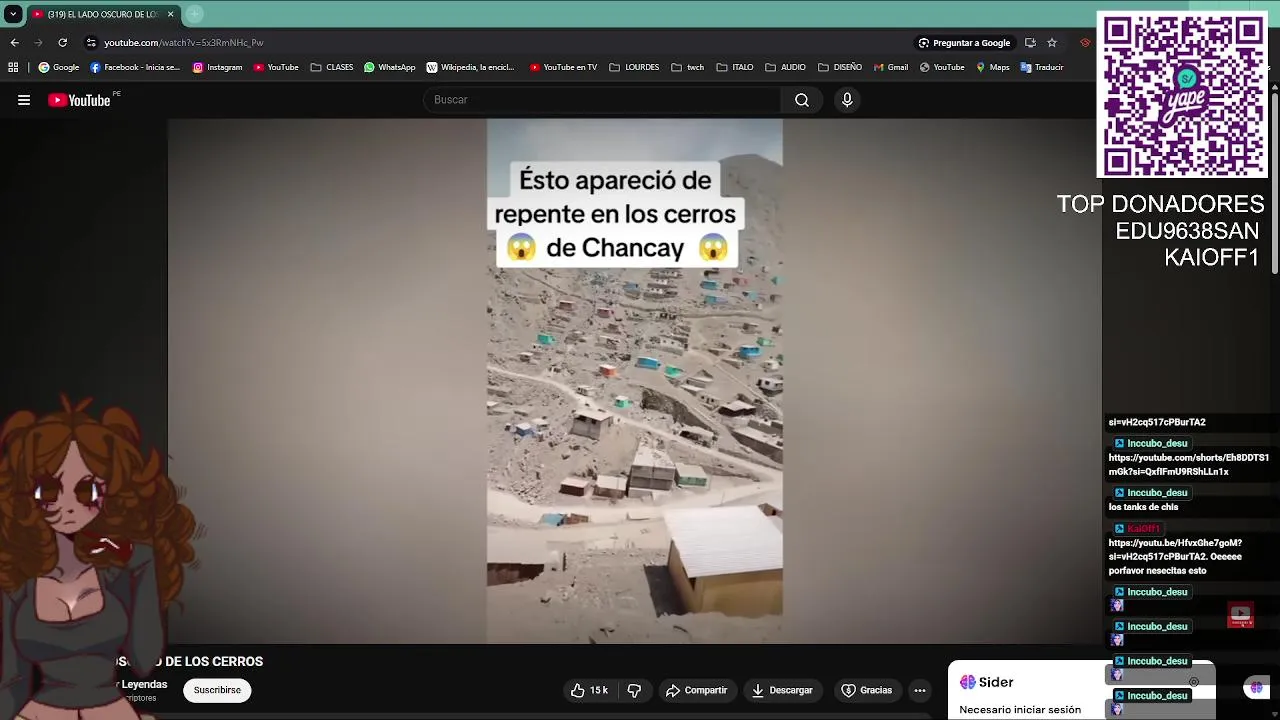
Task: Click the purple Sider brain icon at corner
Action: click(x=1256, y=687)
